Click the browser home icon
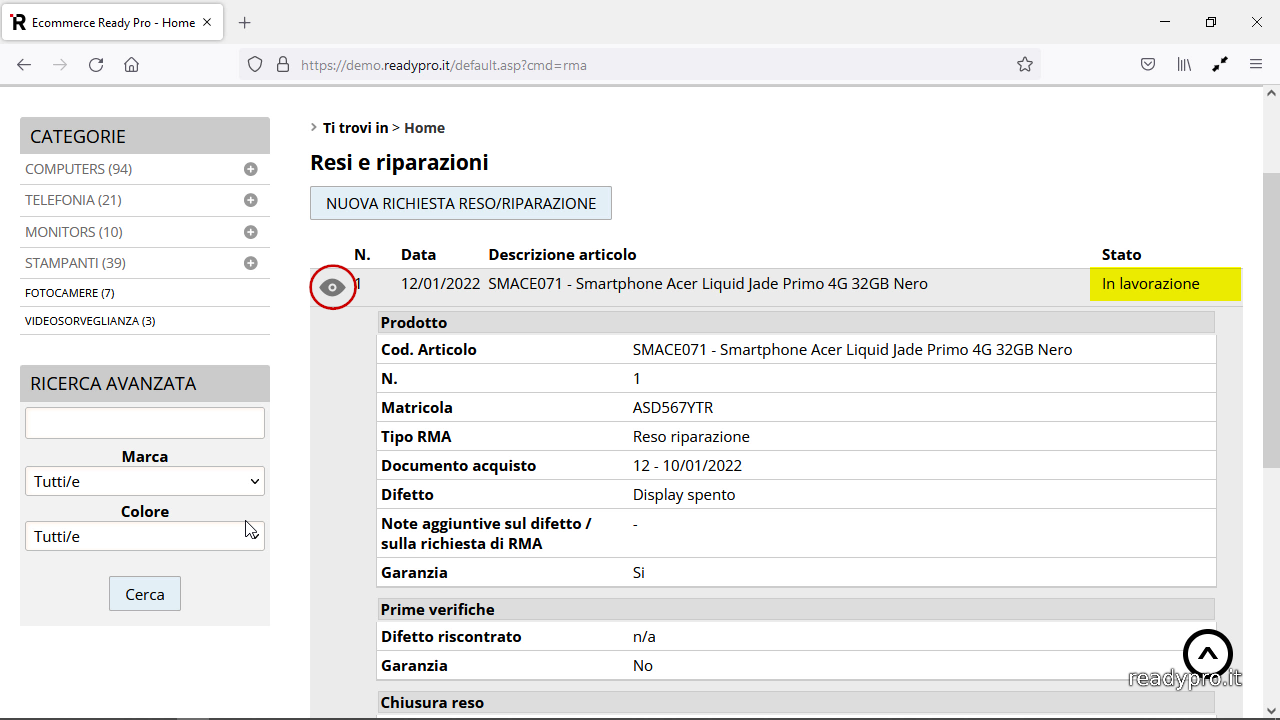This screenshot has height=720, width=1280. pos(131,65)
